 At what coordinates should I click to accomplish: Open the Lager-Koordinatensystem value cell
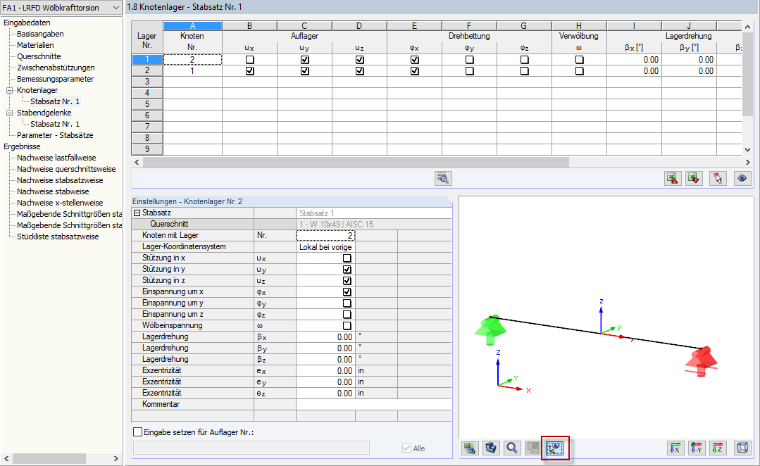[326, 247]
